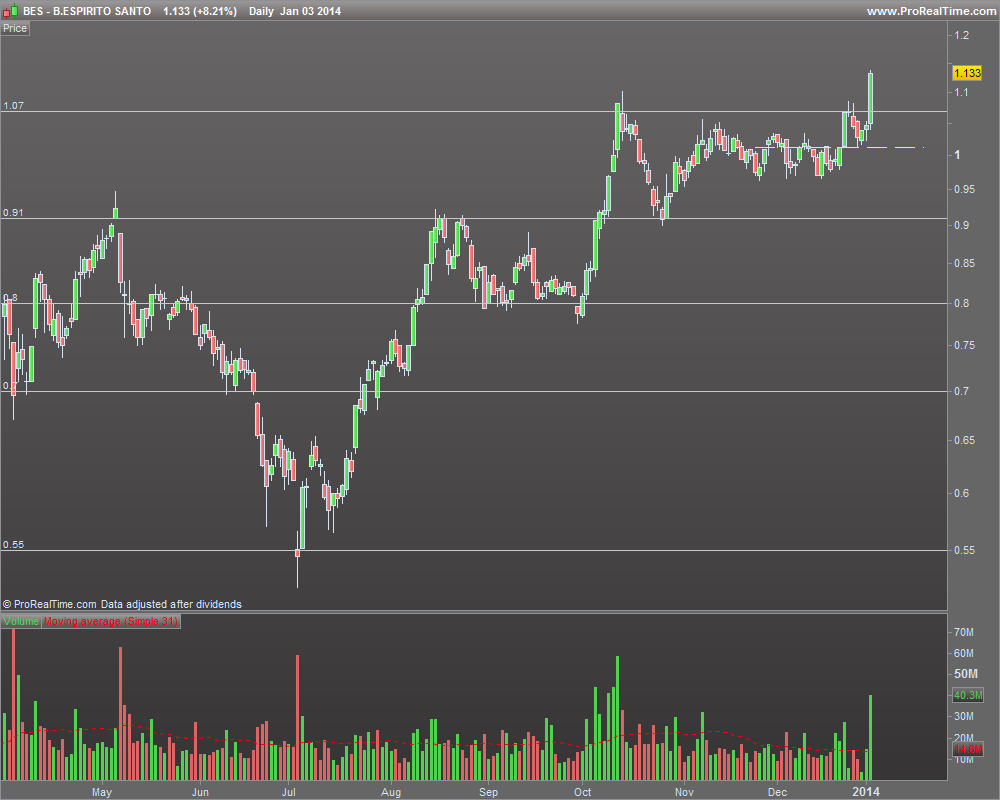Select the 0.91 horizontal line label

pyautogui.click(x=13, y=212)
